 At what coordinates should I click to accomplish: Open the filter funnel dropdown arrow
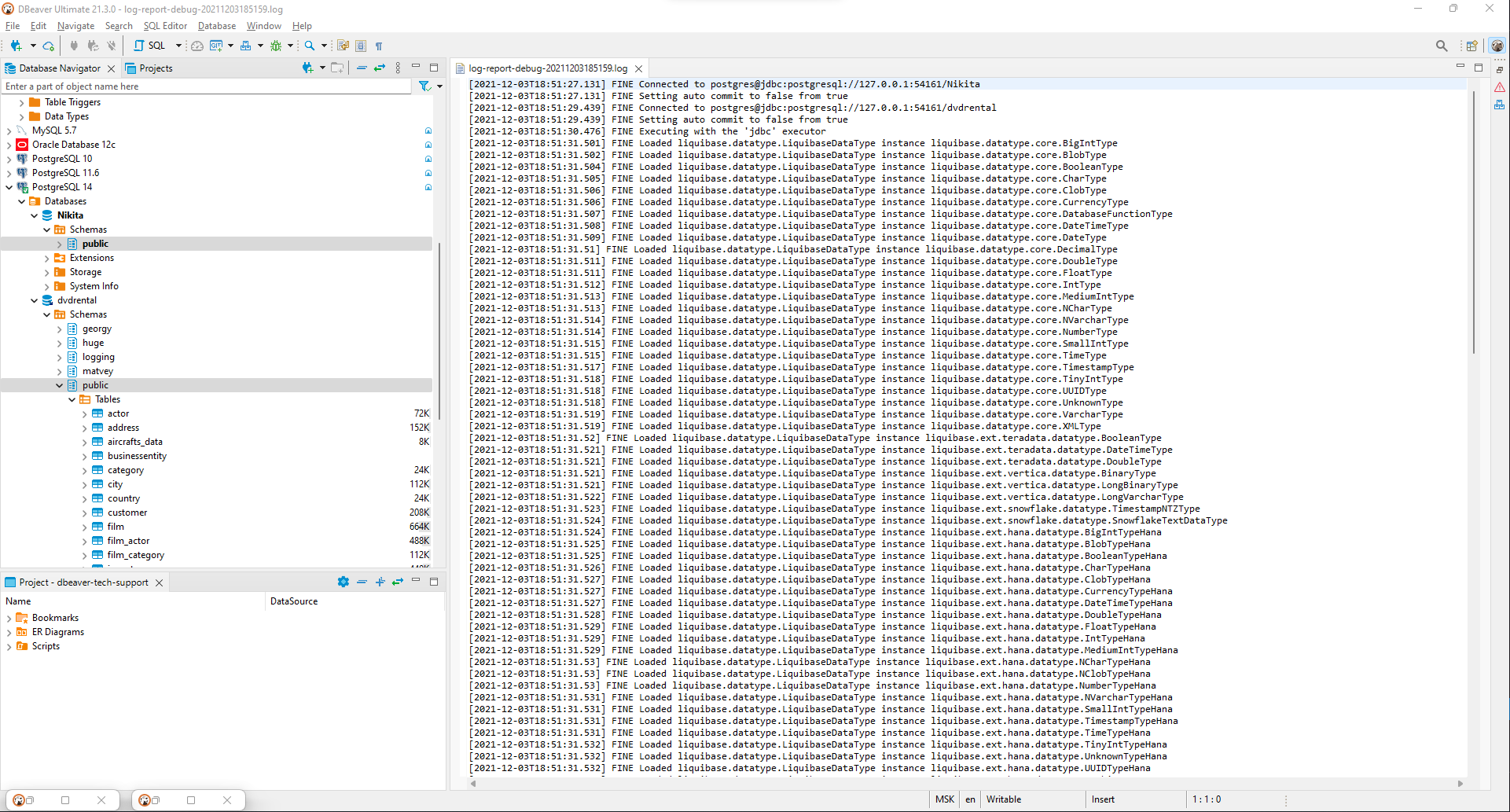click(x=439, y=86)
